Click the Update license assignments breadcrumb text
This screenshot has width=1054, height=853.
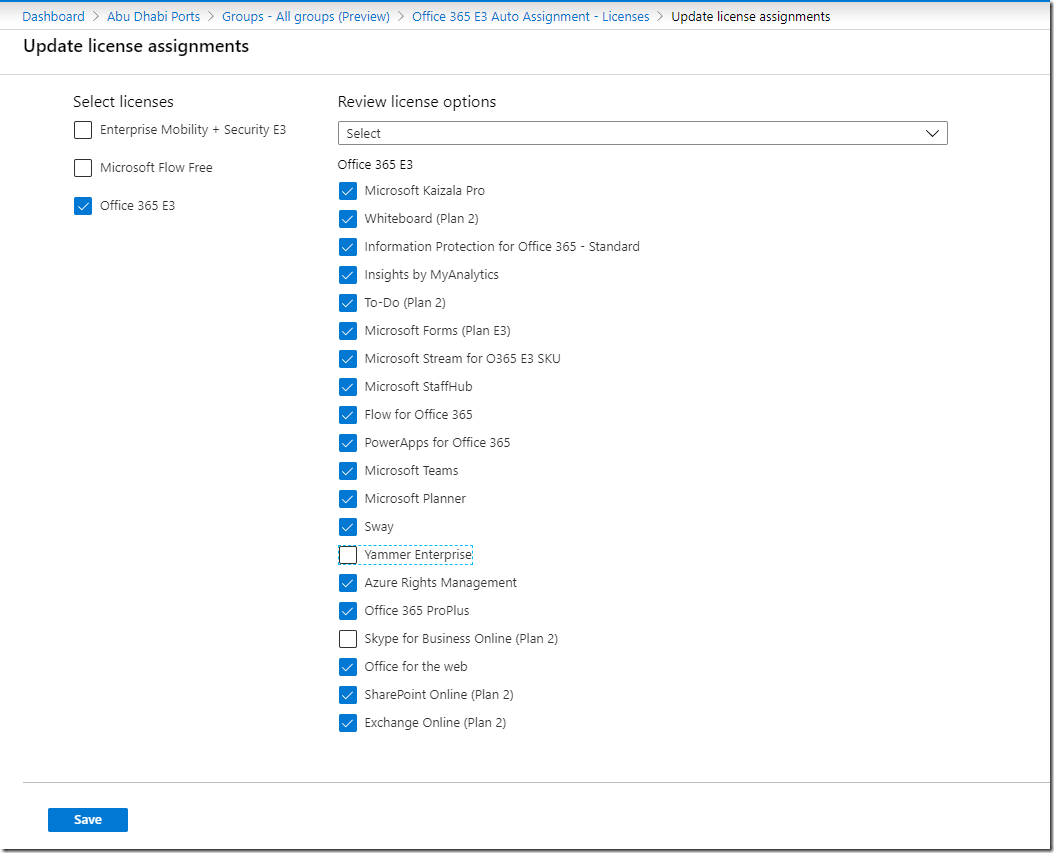coord(750,16)
